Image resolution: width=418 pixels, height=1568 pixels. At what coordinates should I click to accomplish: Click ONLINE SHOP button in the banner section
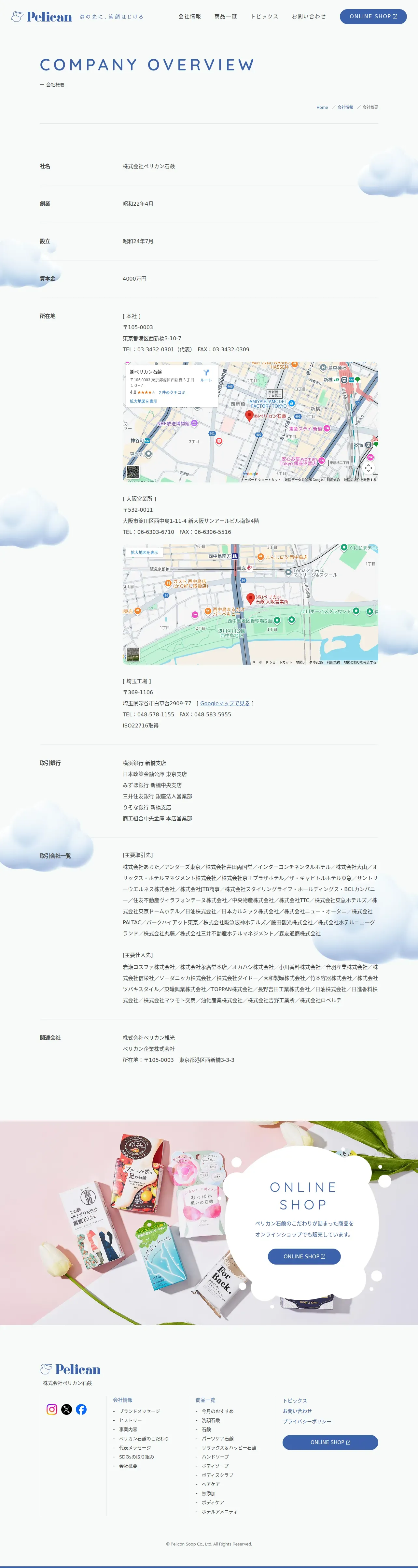coord(304,1256)
